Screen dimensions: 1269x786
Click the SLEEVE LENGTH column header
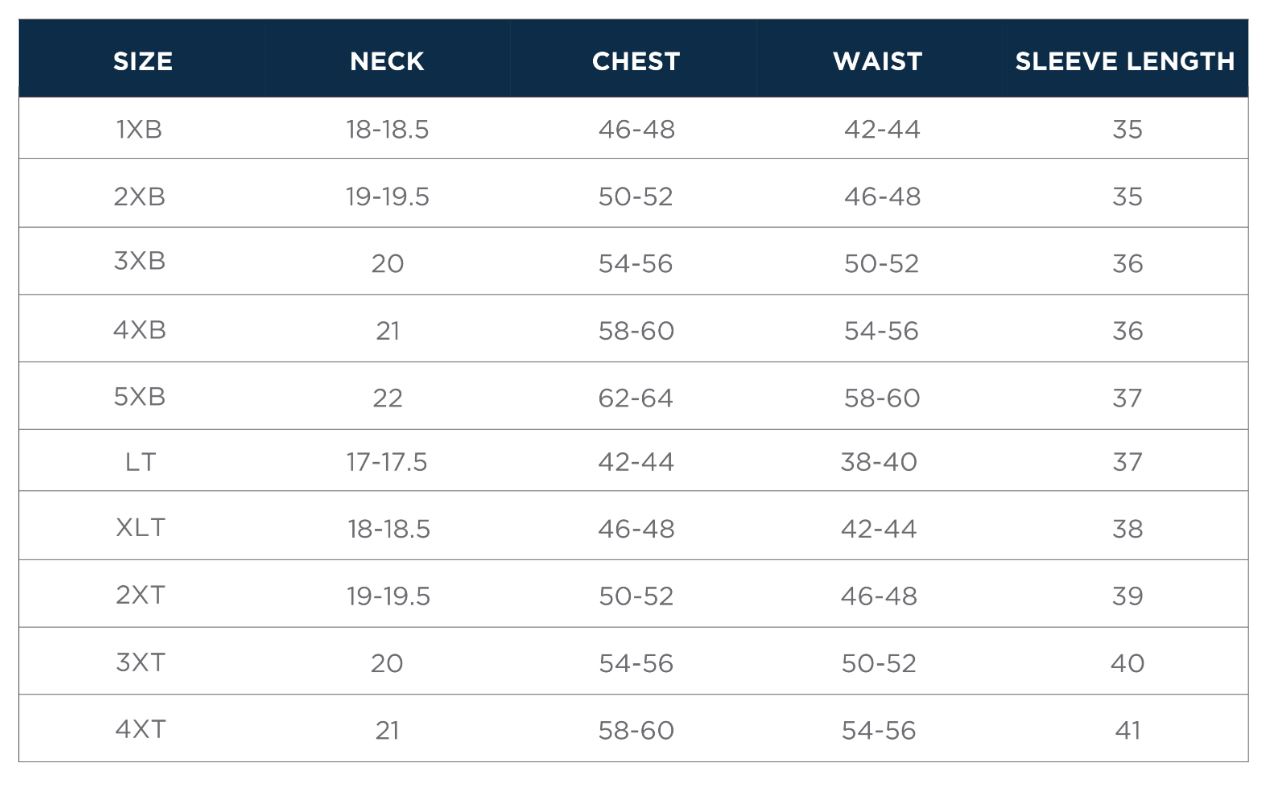(x=1125, y=61)
